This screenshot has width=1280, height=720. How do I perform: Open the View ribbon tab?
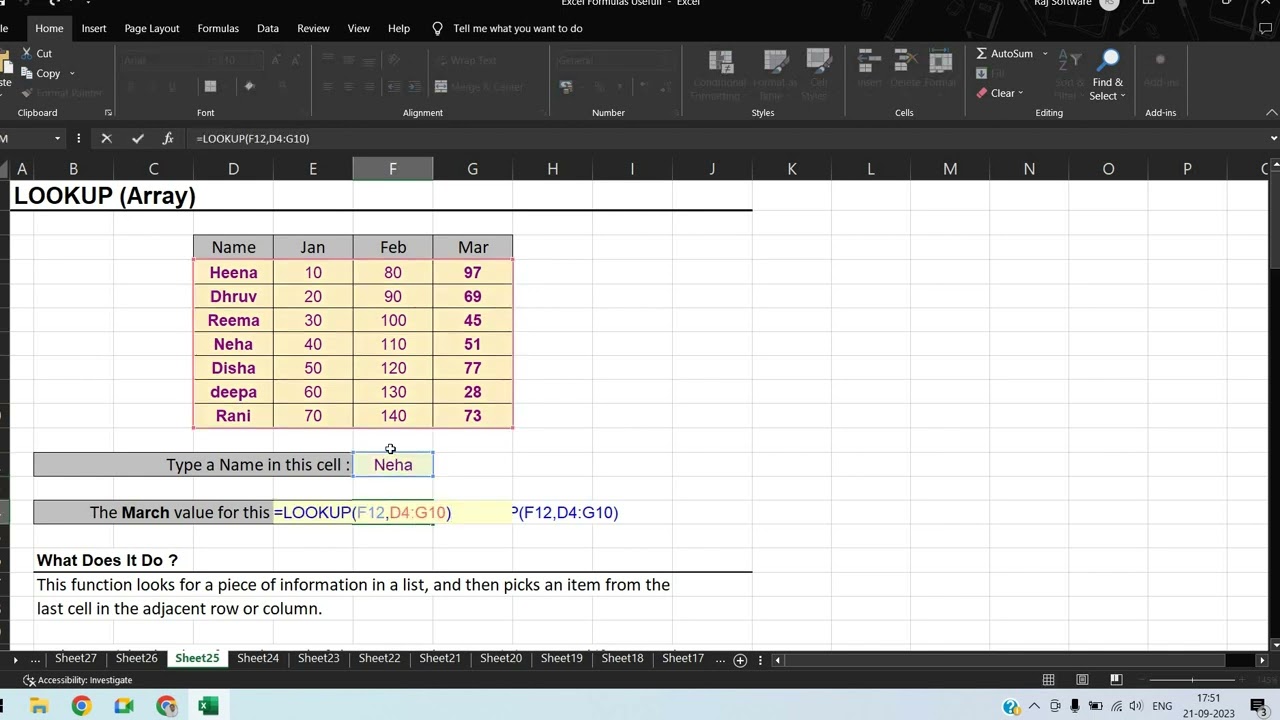(358, 28)
